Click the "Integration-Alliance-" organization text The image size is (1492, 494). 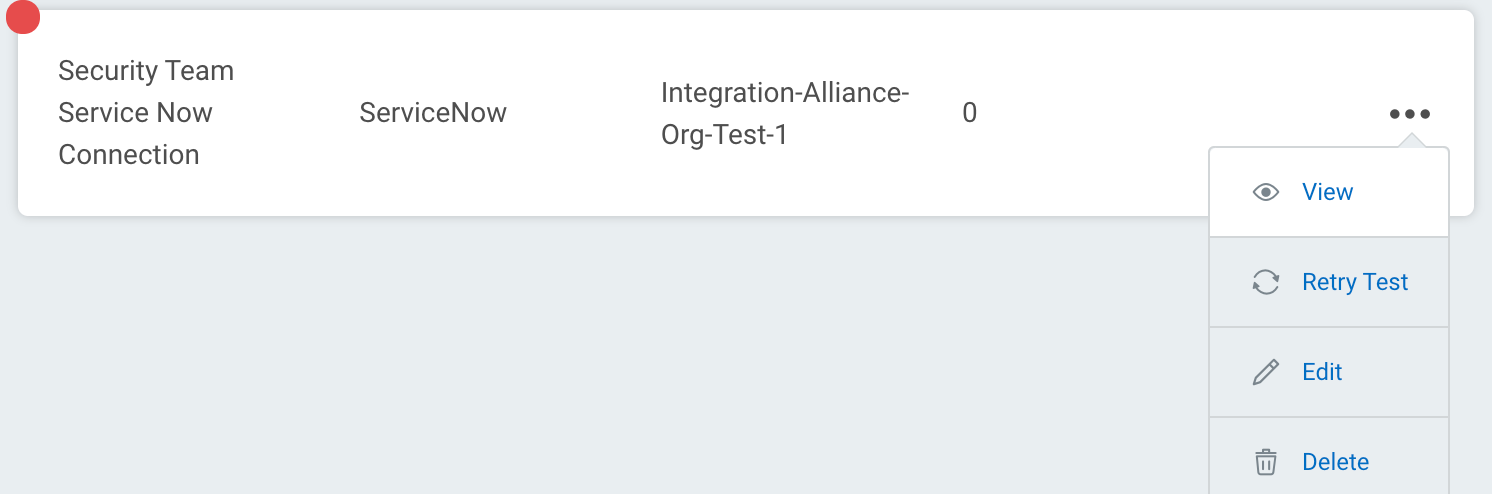coord(784,92)
